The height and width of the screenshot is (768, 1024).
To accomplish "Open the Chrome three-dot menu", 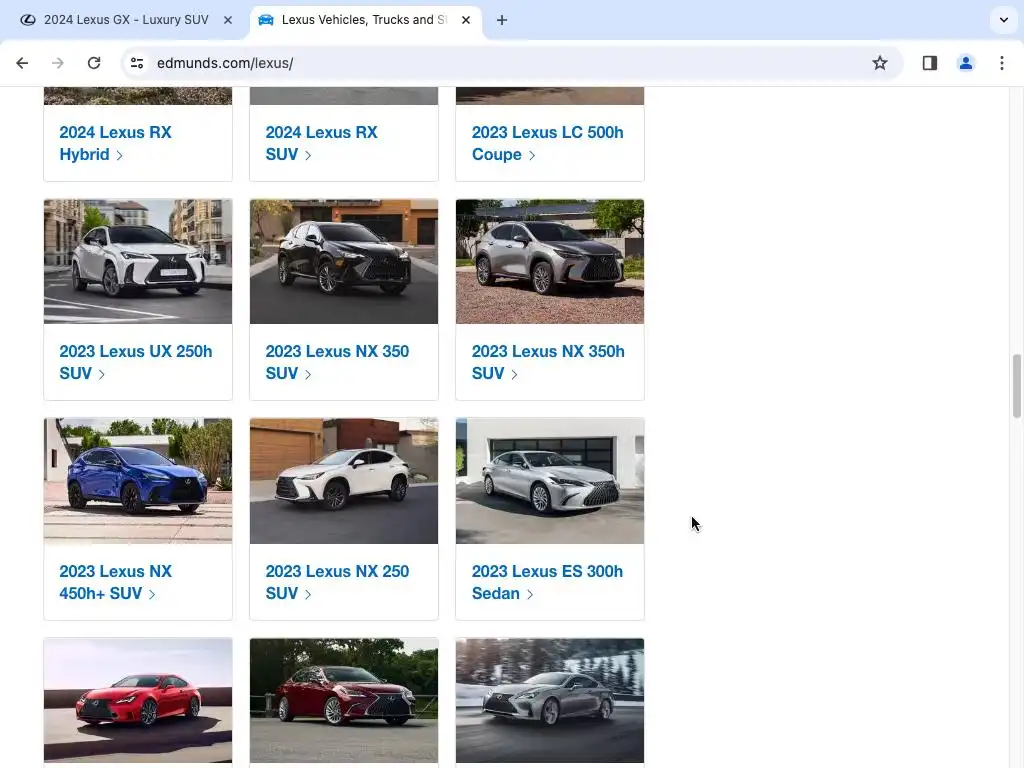I will [1002, 63].
